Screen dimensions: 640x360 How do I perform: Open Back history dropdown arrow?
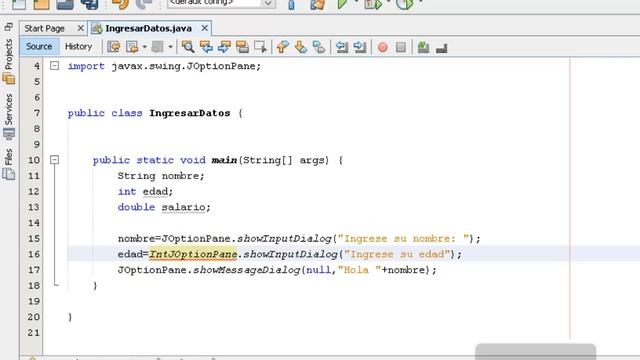(144, 47)
